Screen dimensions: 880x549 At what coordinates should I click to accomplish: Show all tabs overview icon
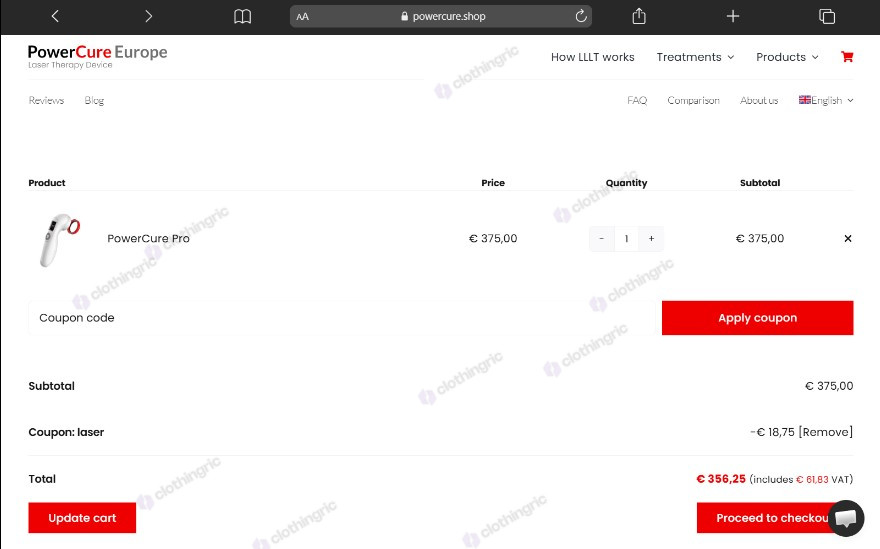pos(827,16)
